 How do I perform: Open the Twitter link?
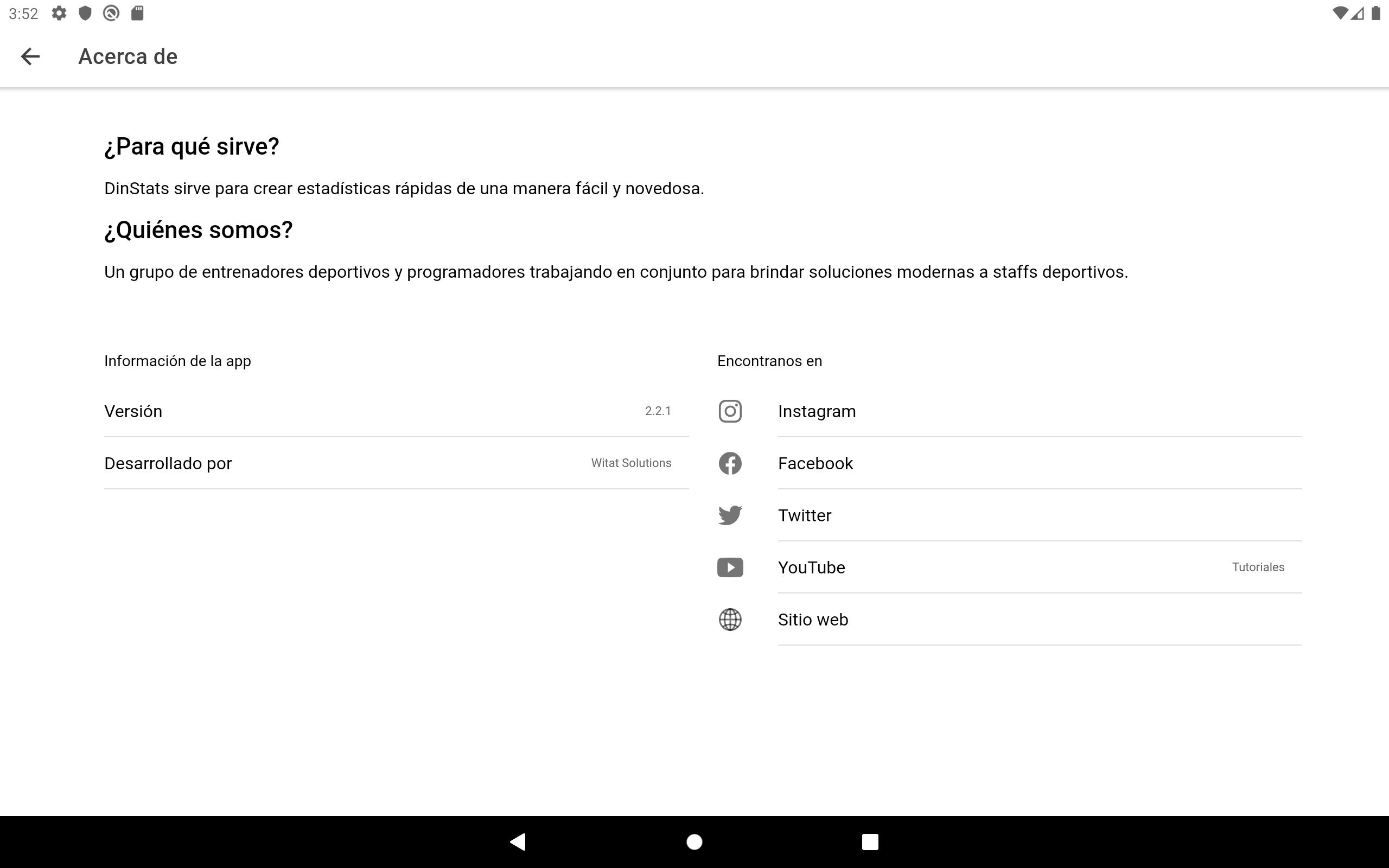[1010, 515]
